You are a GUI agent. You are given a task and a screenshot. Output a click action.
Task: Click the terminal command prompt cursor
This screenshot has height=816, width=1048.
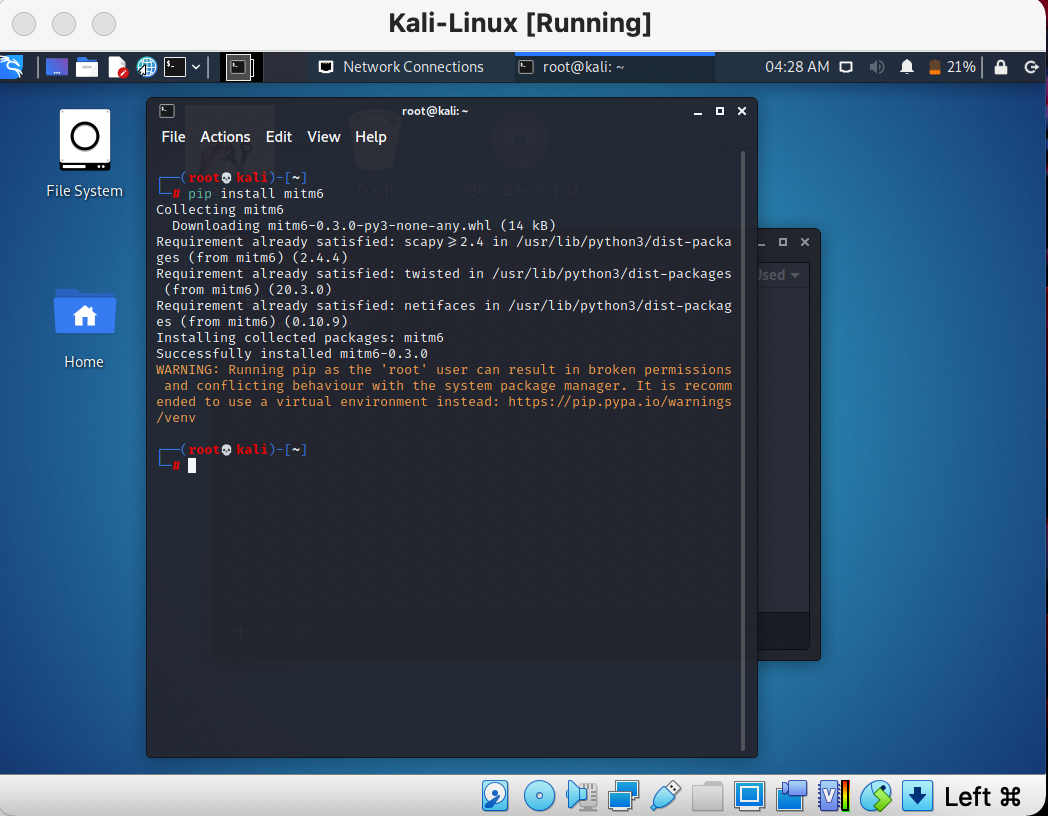(x=192, y=466)
